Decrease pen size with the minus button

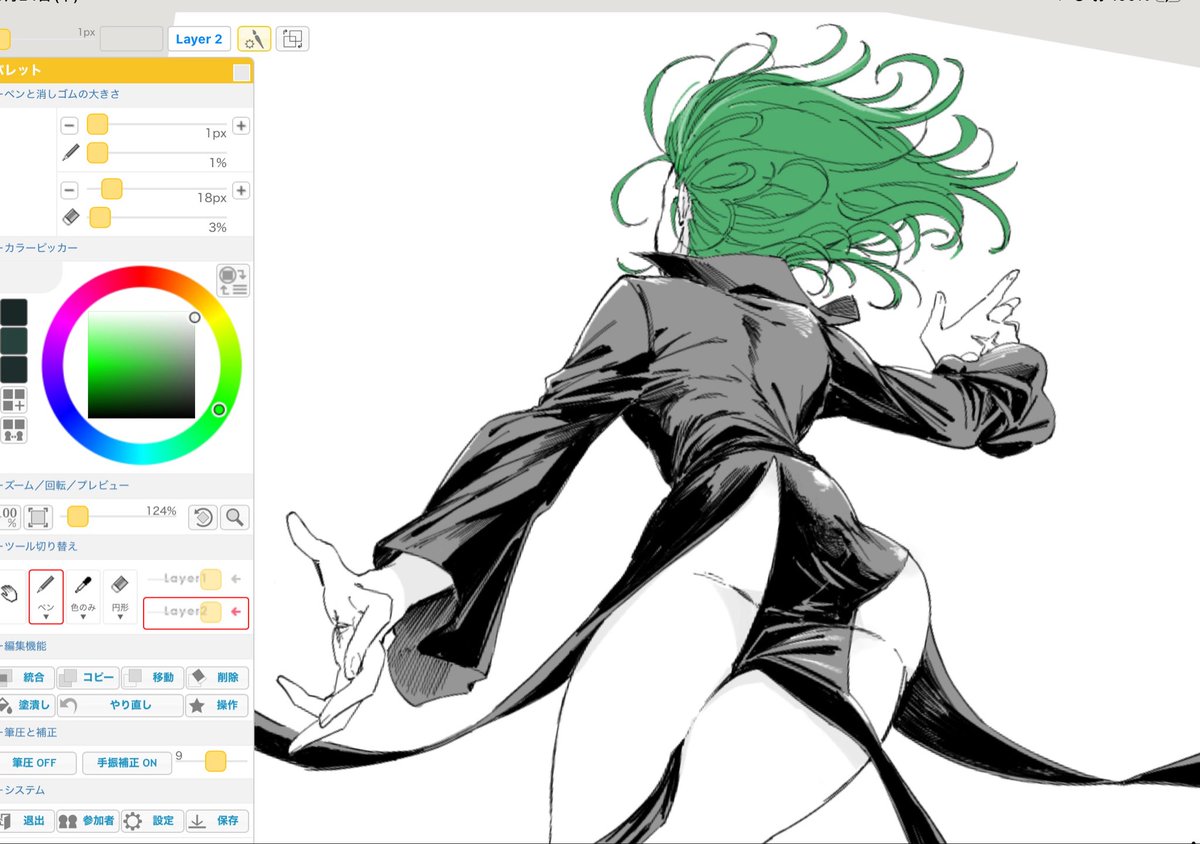click(69, 126)
